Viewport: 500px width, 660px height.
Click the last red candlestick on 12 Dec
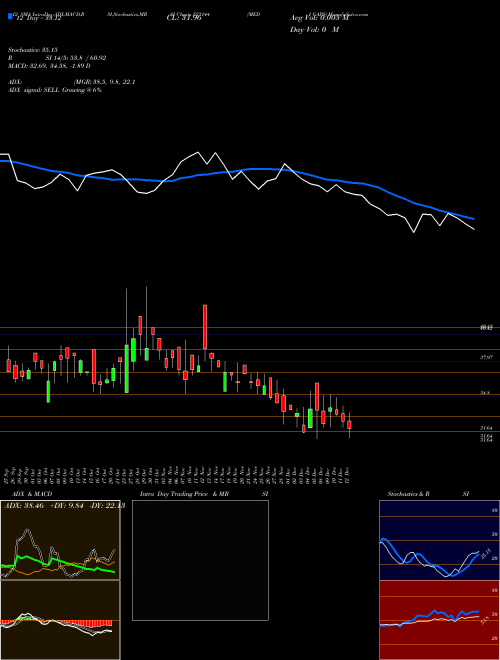tap(349, 425)
